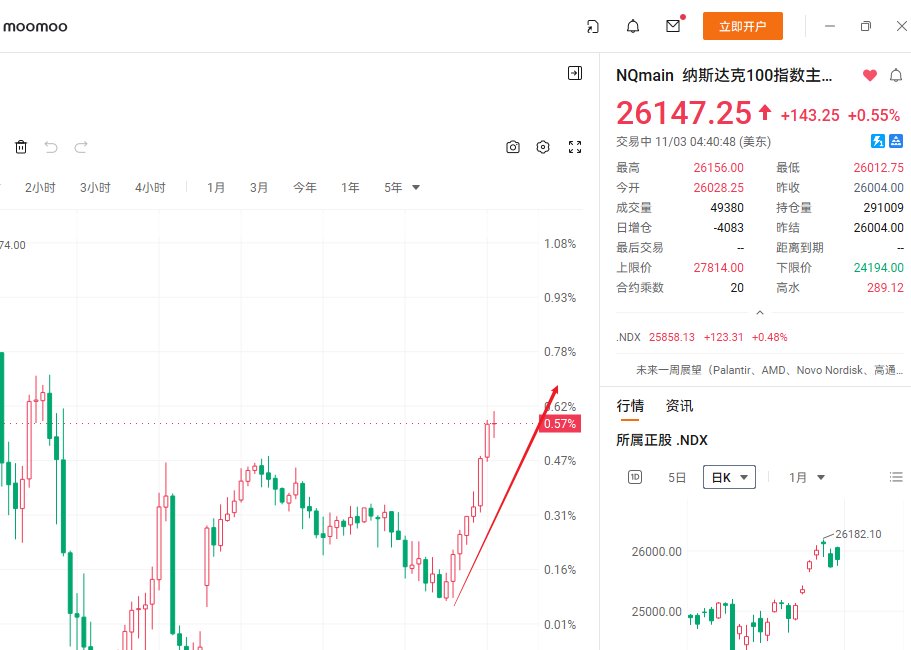Select the 3小时 timeframe
The image size is (911, 650).
pos(95,188)
